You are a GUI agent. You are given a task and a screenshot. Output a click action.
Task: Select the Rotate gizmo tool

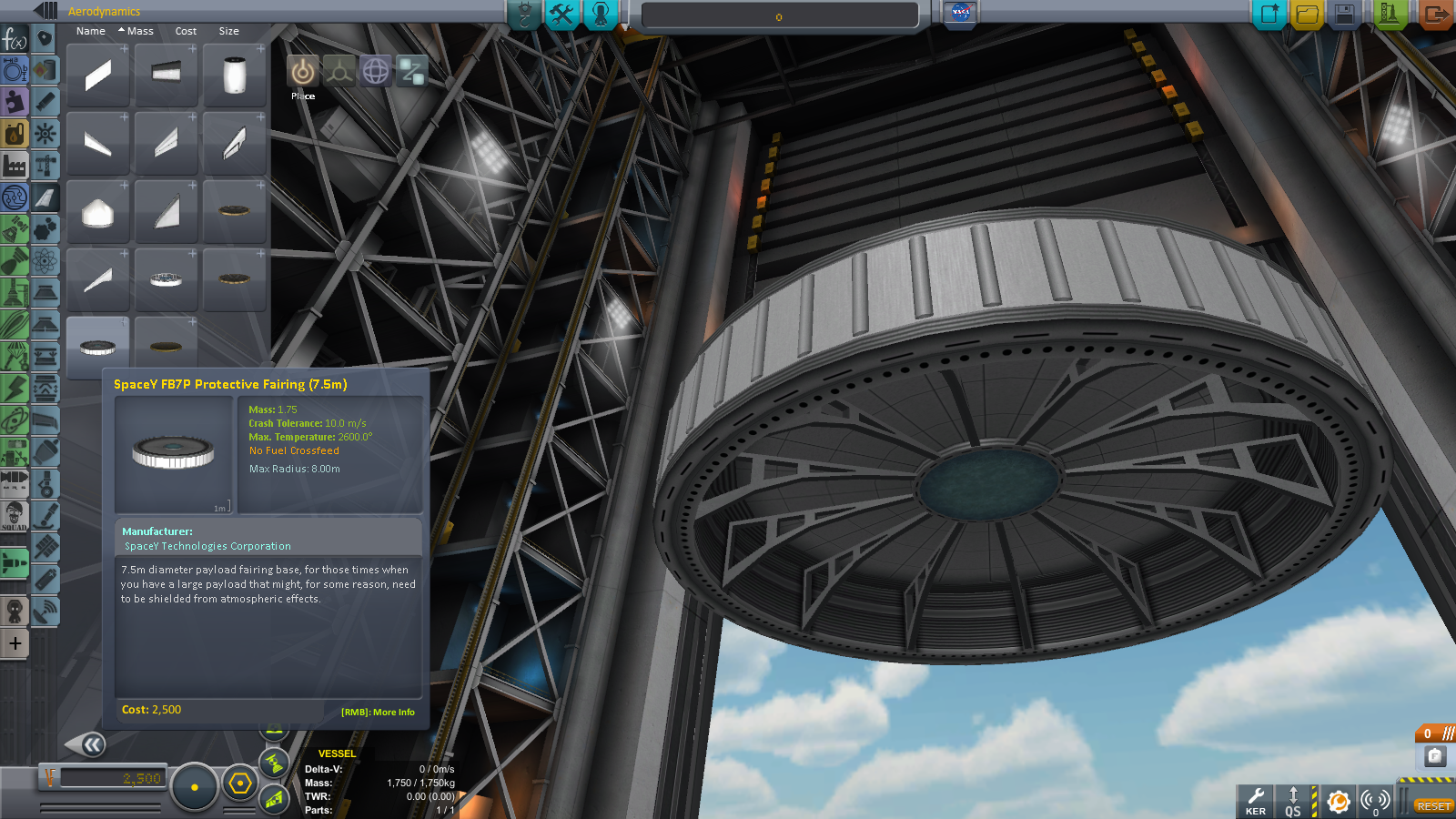click(x=376, y=71)
